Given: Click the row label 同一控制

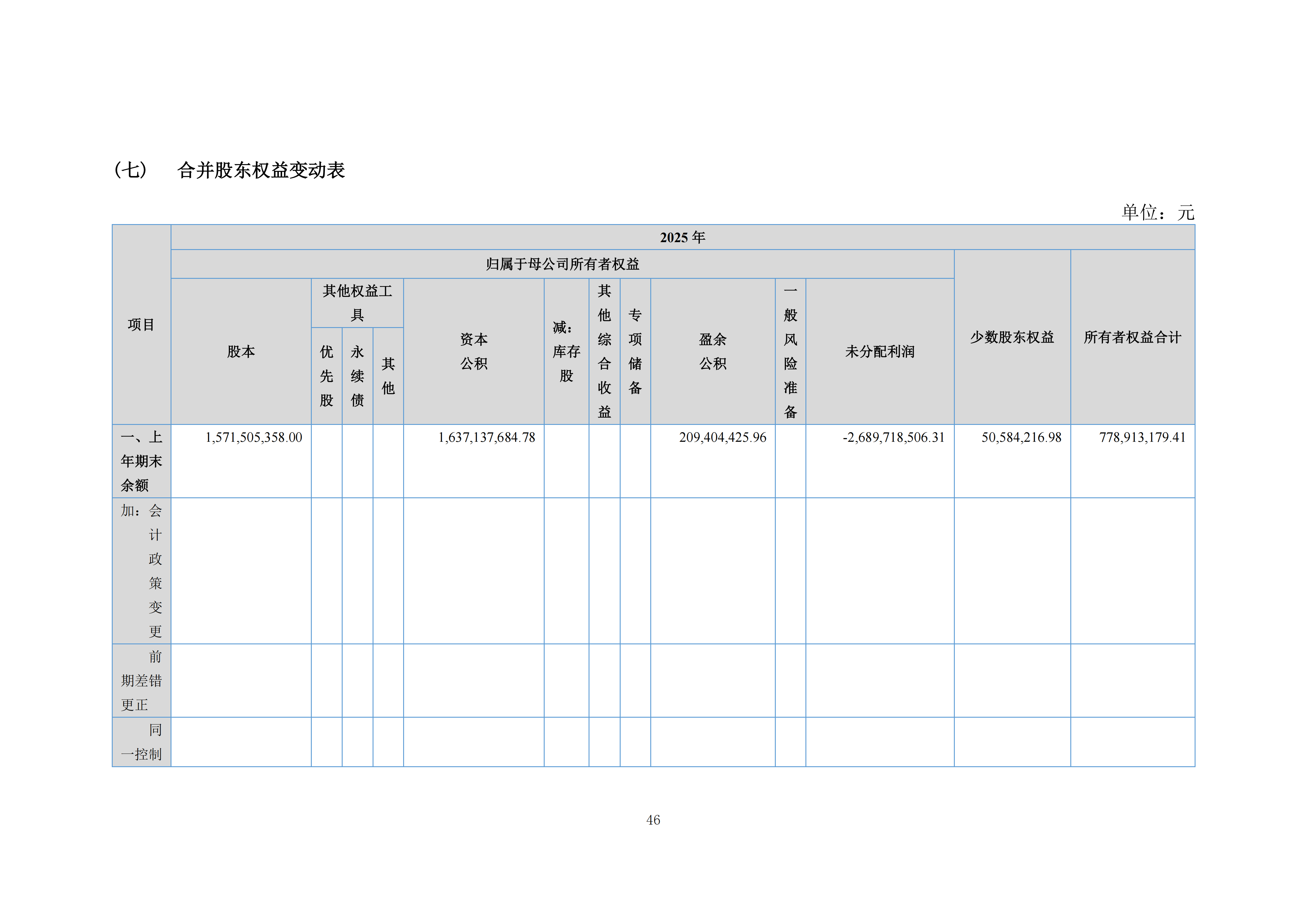Looking at the screenshot, I should point(141,742).
